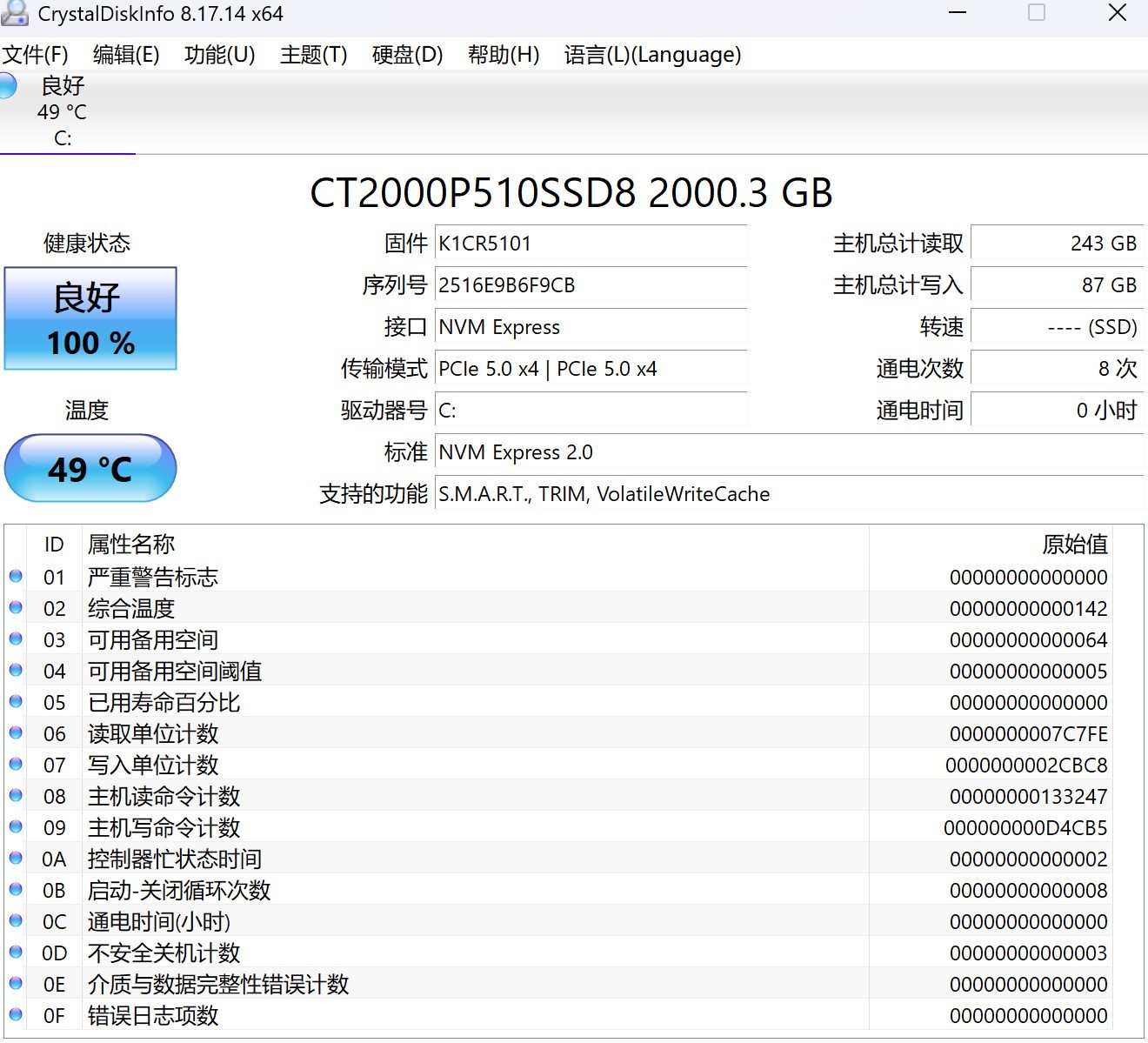Viewport: 1148px width, 1043px height.
Task: Click the blue status dot beside 通电时间(小时)
Action: [15, 920]
